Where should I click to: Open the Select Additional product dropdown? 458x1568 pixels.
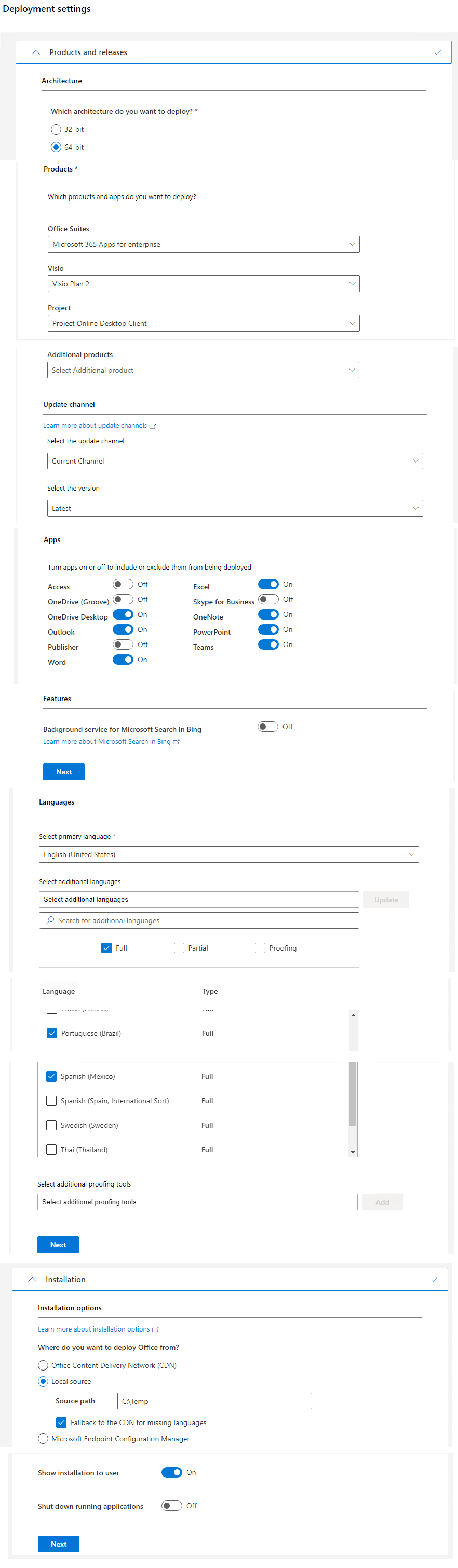(x=203, y=370)
